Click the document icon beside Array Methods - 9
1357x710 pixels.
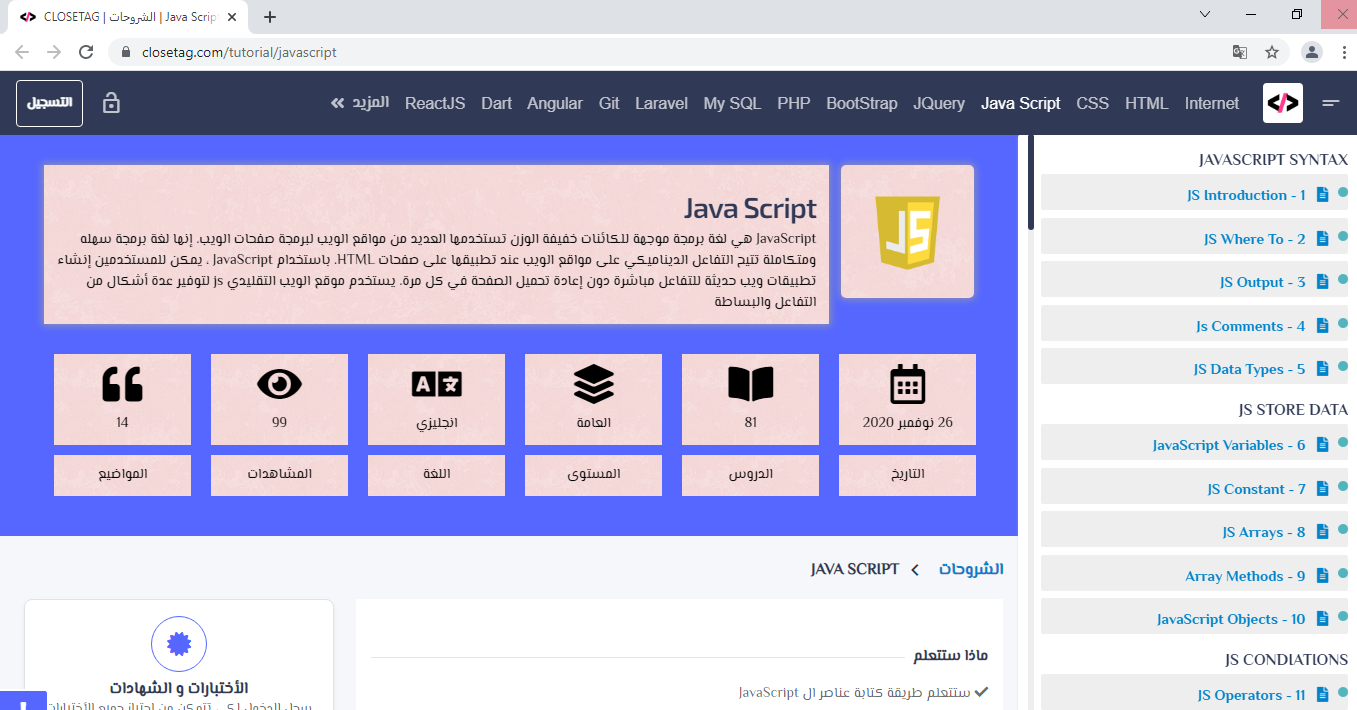pyautogui.click(x=1323, y=576)
